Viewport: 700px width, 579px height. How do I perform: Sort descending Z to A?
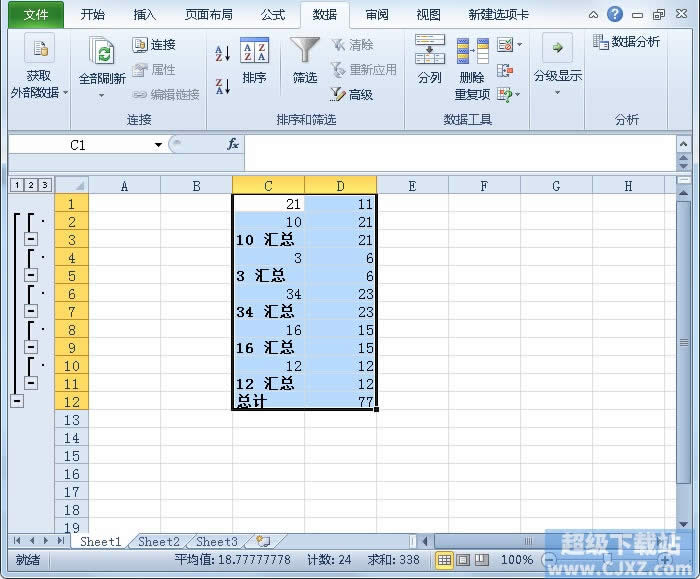point(222,86)
